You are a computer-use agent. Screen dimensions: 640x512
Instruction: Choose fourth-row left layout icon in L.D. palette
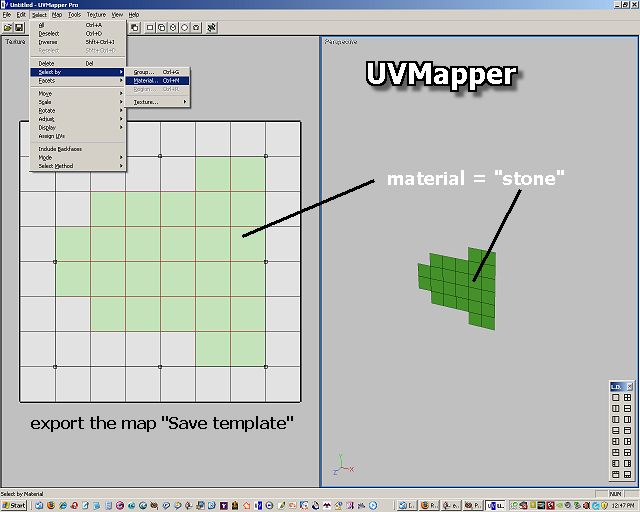pos(616,430)
